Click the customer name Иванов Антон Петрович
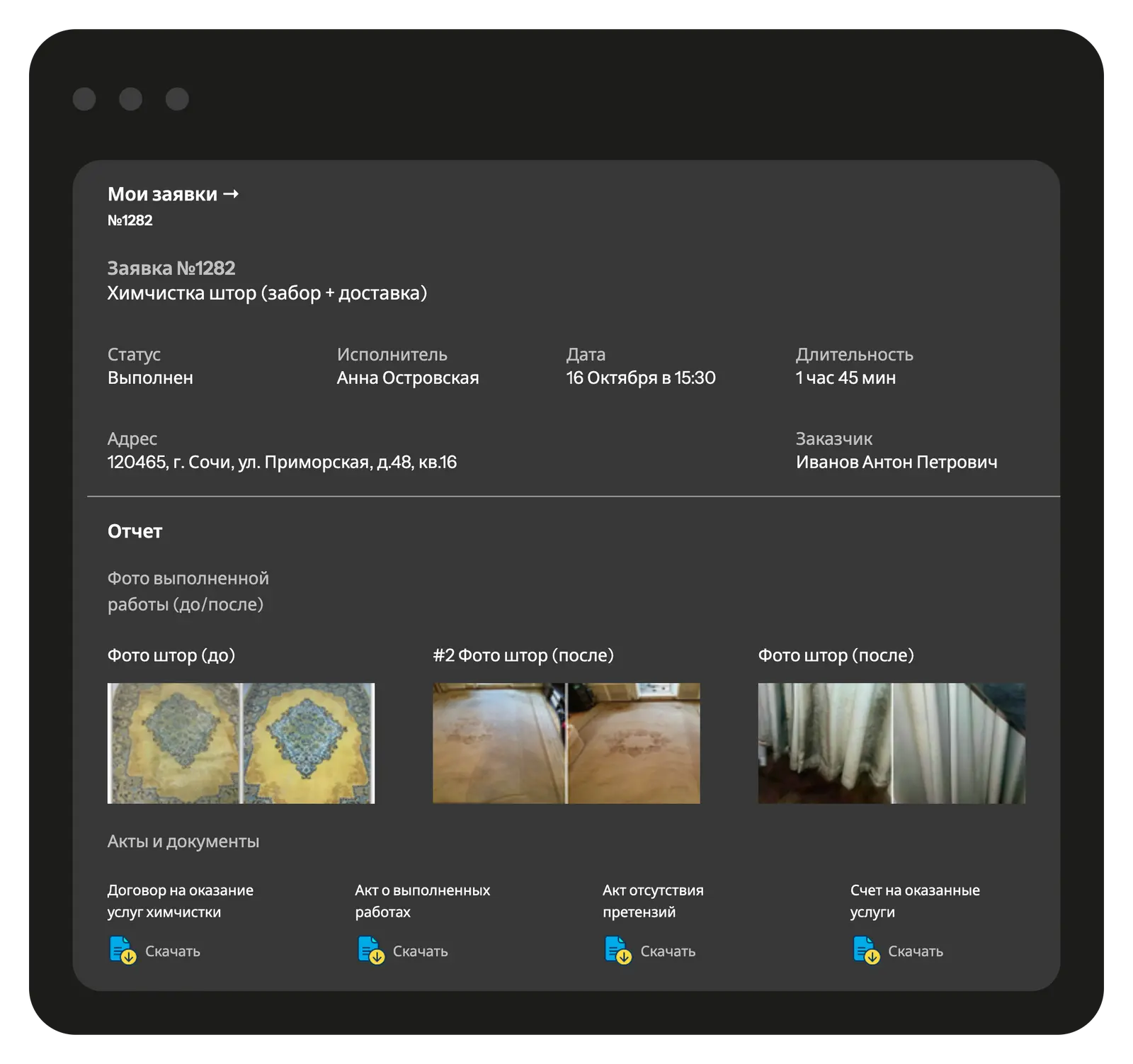 [896, 463]
